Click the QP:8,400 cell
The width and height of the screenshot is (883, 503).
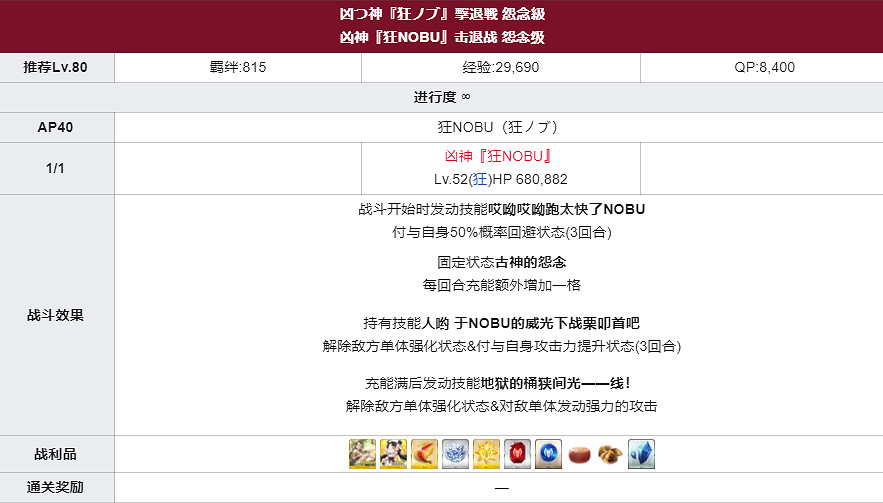coord(762,68)
